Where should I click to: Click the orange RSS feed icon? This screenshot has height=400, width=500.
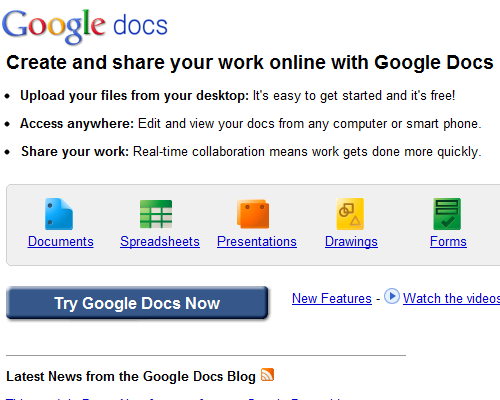[267, 375]
